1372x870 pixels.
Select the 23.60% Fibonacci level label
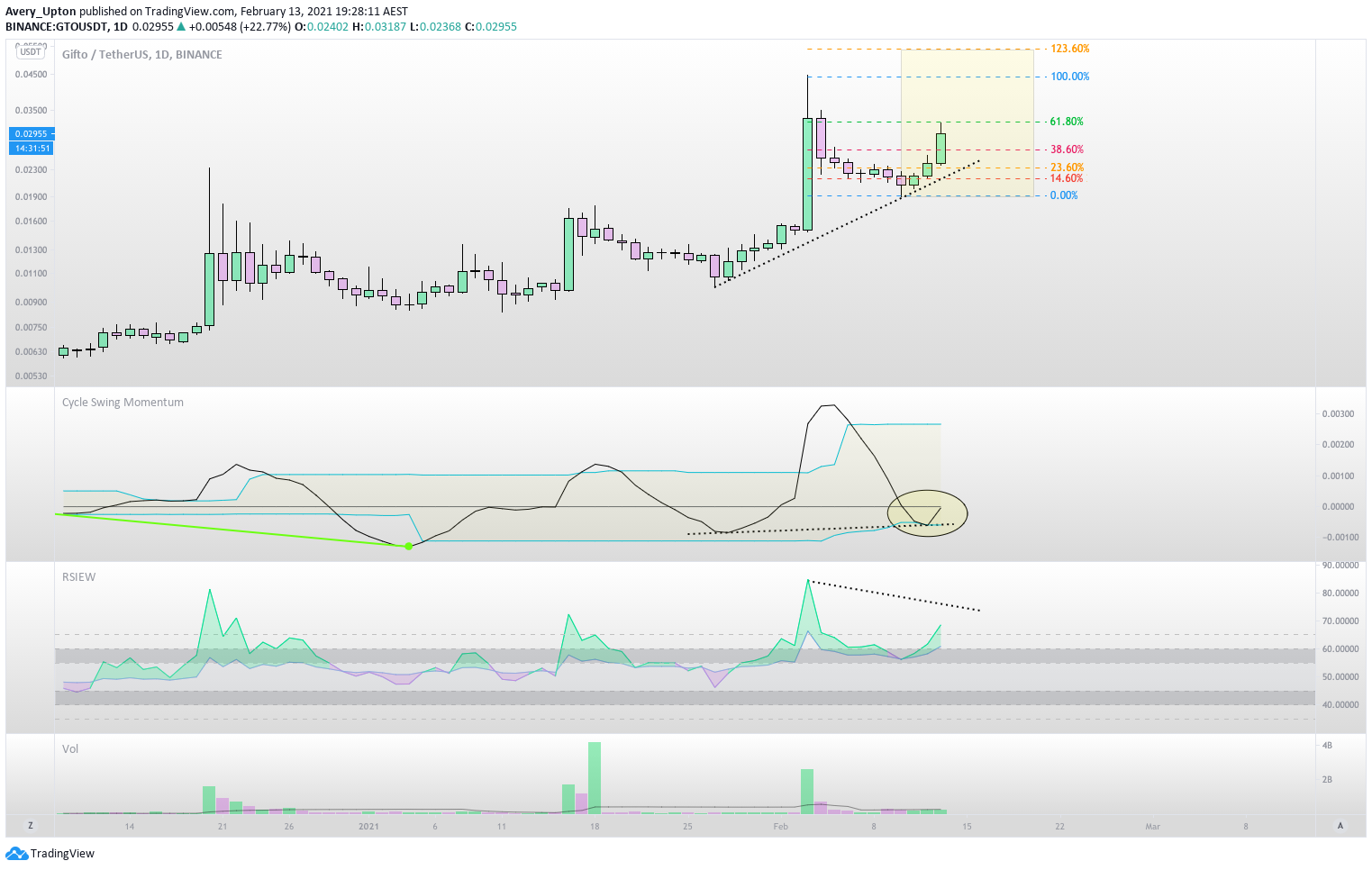click(x=1067, y=168)
